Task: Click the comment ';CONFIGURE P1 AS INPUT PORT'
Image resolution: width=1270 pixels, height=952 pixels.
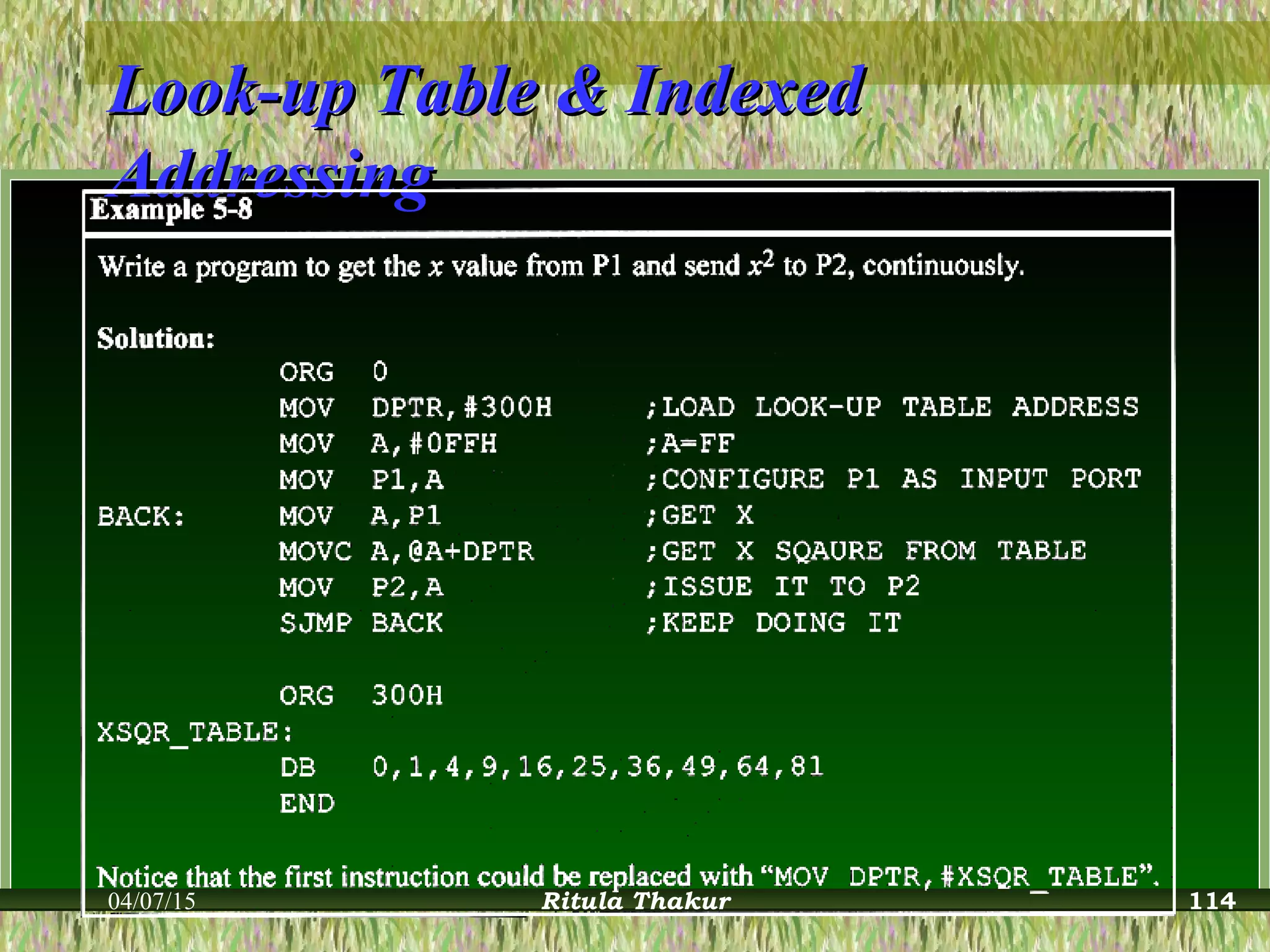Action: pos(893,479)
